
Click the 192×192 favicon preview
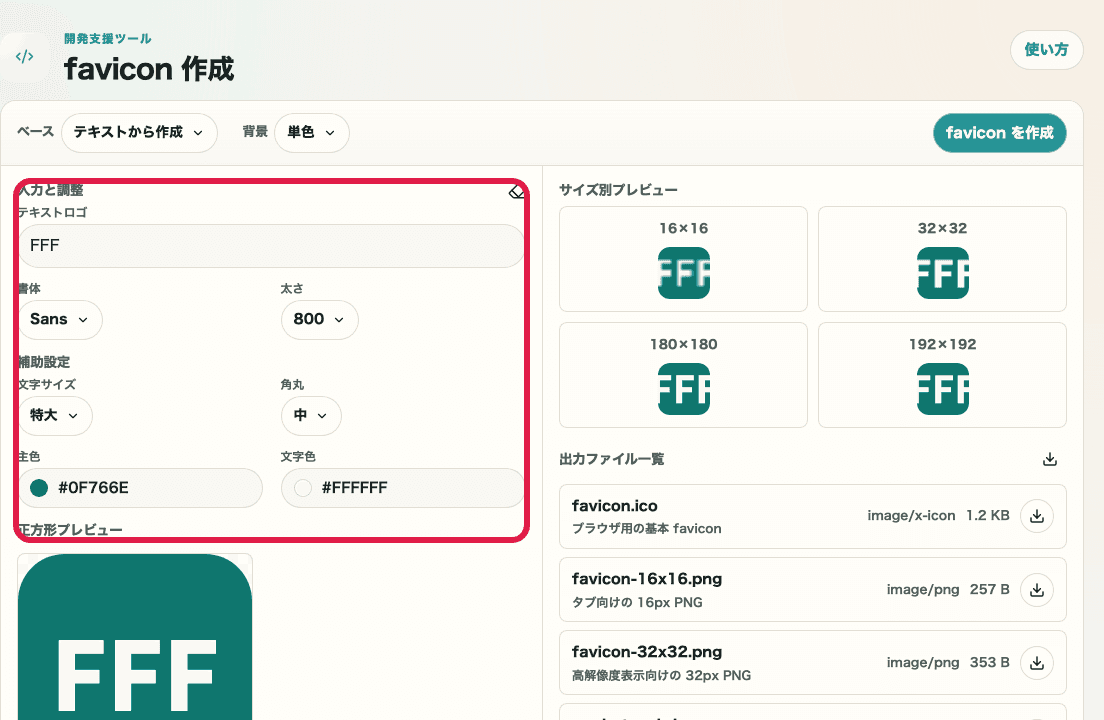pos(942,388)
